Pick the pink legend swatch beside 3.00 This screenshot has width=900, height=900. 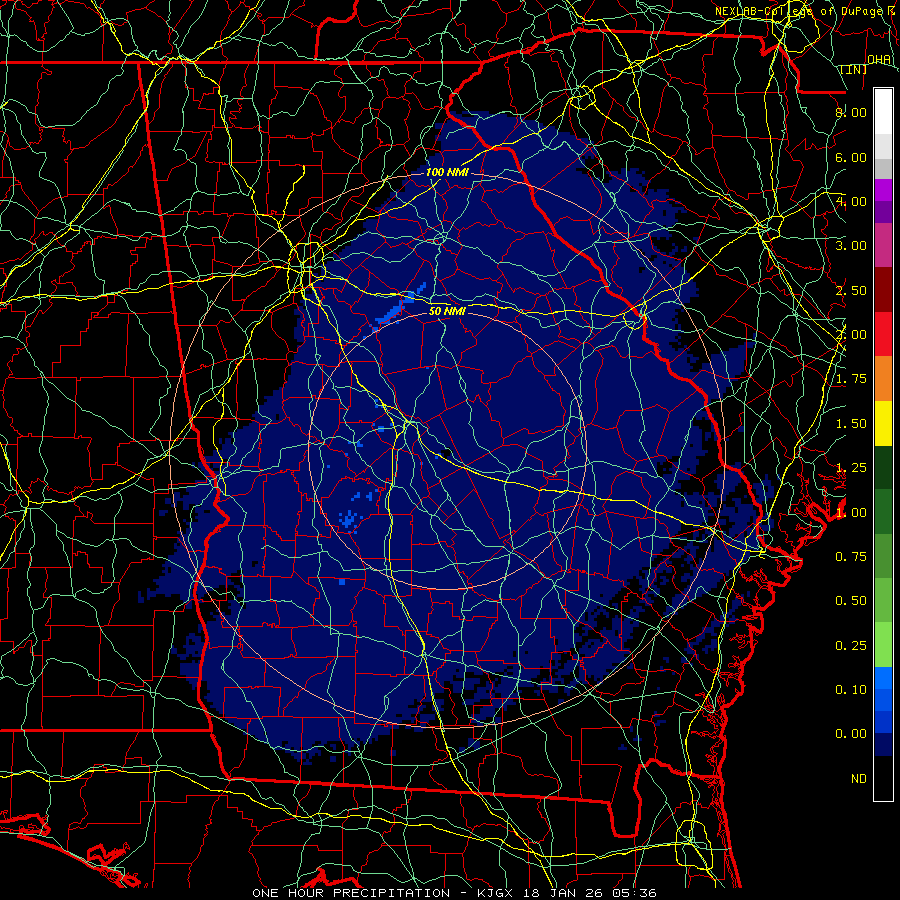pos(883,245)
